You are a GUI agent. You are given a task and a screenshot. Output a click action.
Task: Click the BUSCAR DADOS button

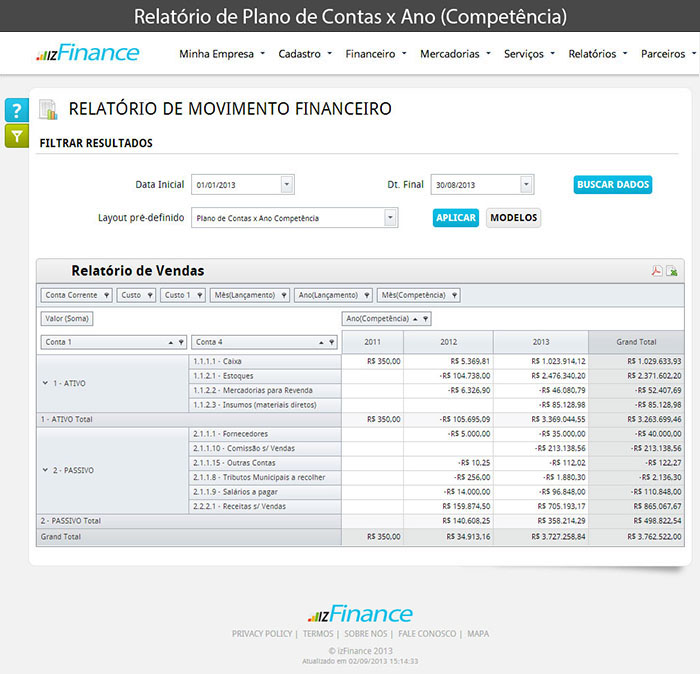coord(612,185)
